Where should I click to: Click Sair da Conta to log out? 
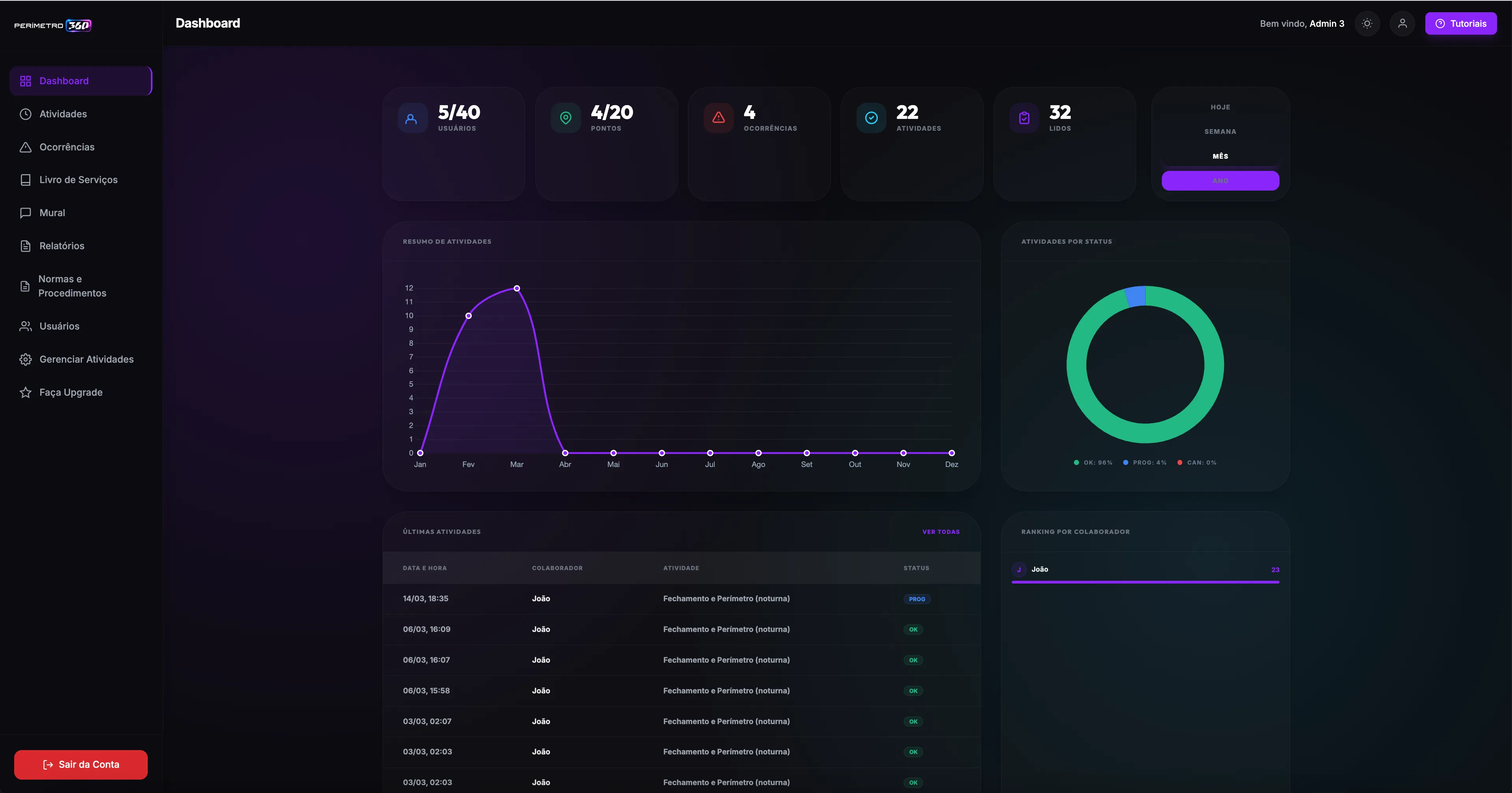[81, 765]
